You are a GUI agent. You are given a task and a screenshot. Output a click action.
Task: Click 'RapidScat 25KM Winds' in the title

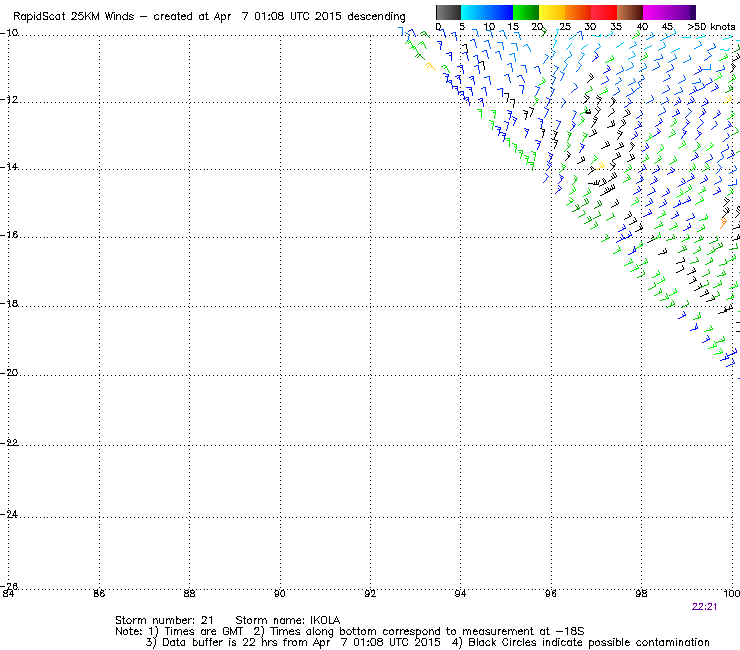point(74,17)
